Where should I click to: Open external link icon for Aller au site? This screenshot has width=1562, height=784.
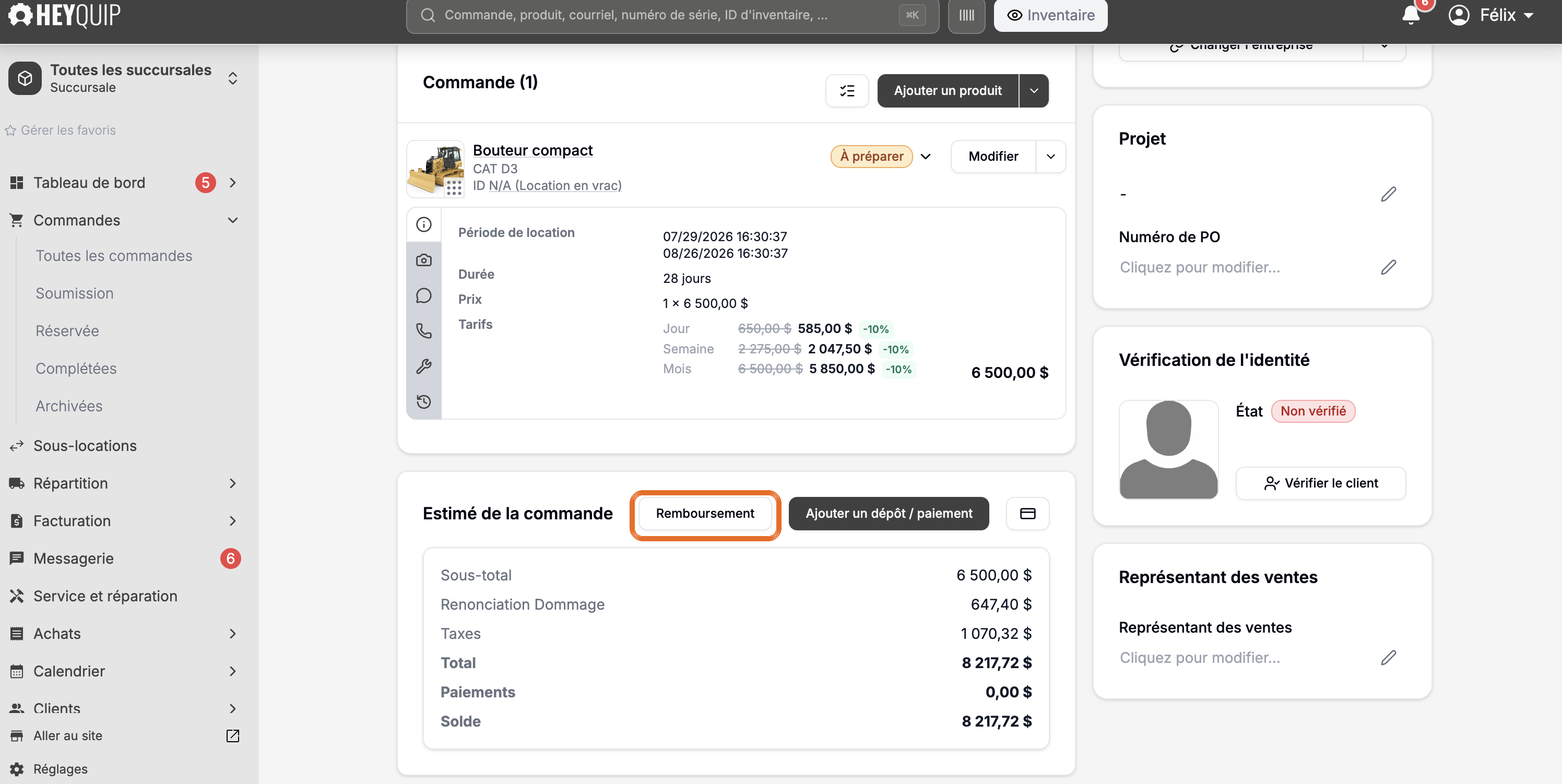click(x=233, y=735)
